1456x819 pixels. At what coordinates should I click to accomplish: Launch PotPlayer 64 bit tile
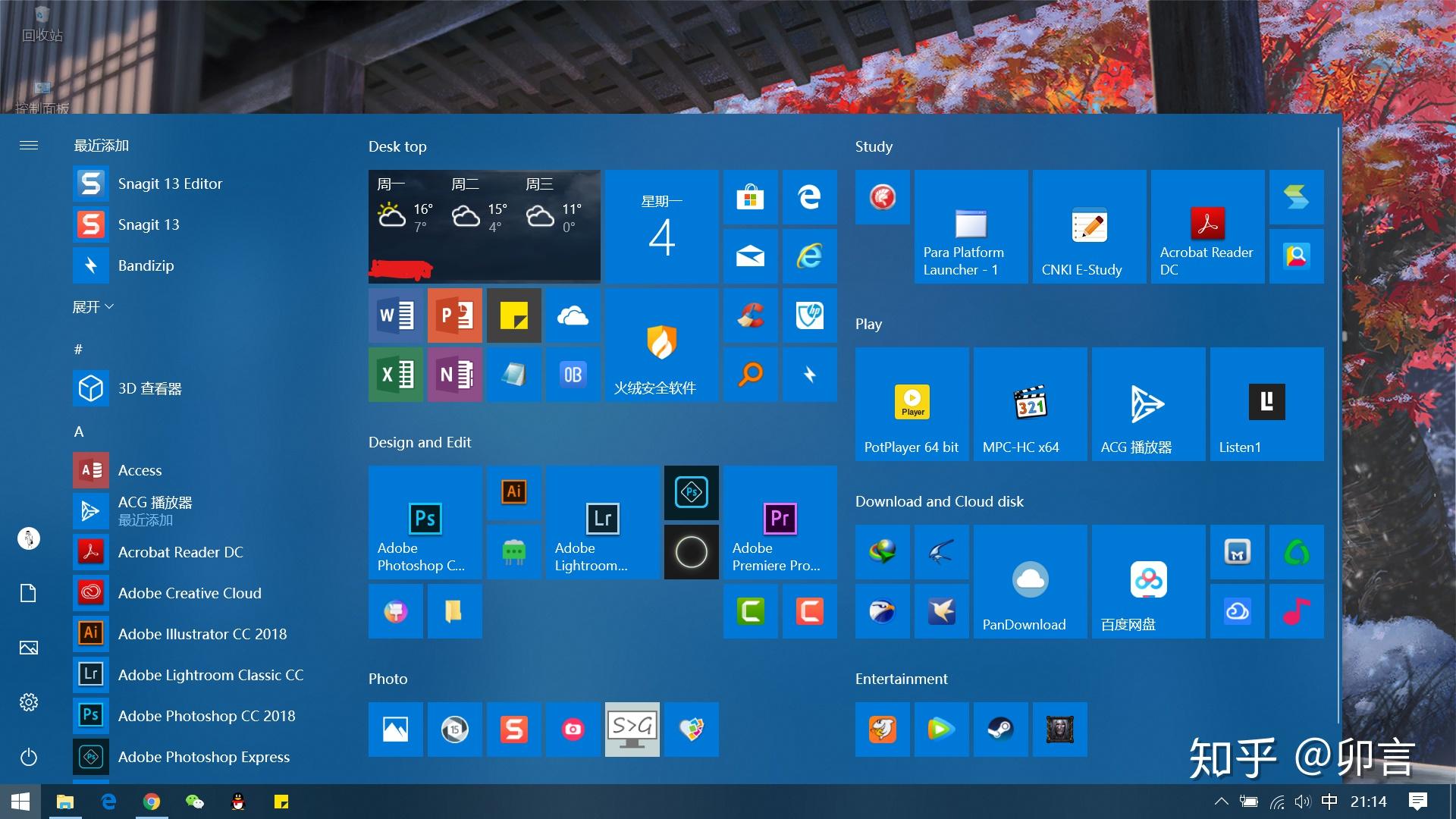[x=912, y=404]
